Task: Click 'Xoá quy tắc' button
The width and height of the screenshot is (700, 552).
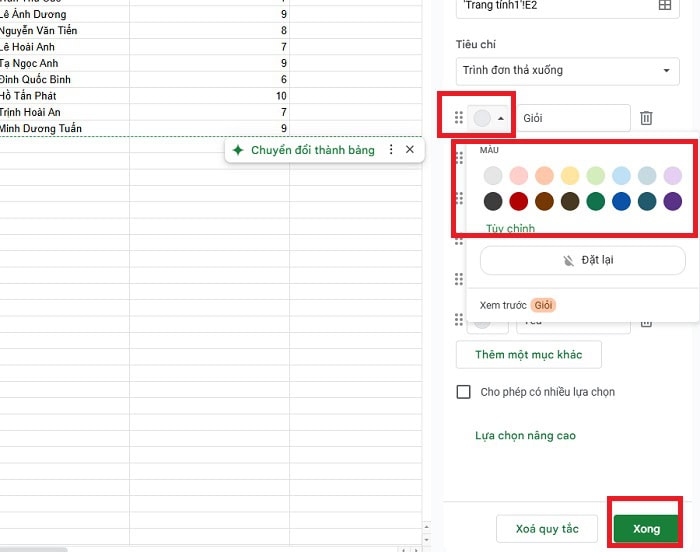Action: tap(547, 529)
